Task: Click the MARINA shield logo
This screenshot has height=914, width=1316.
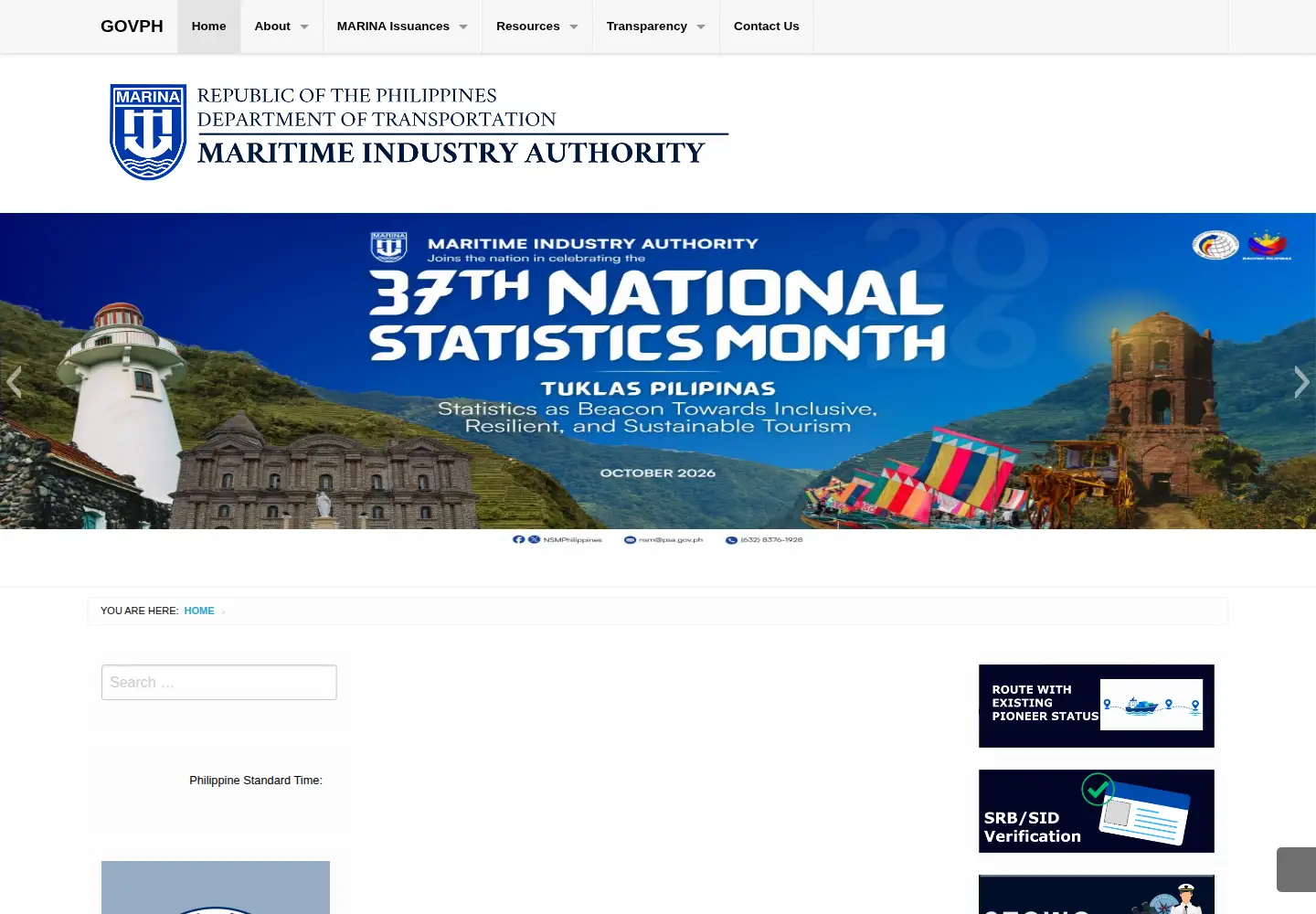Action: click(148, 133)
